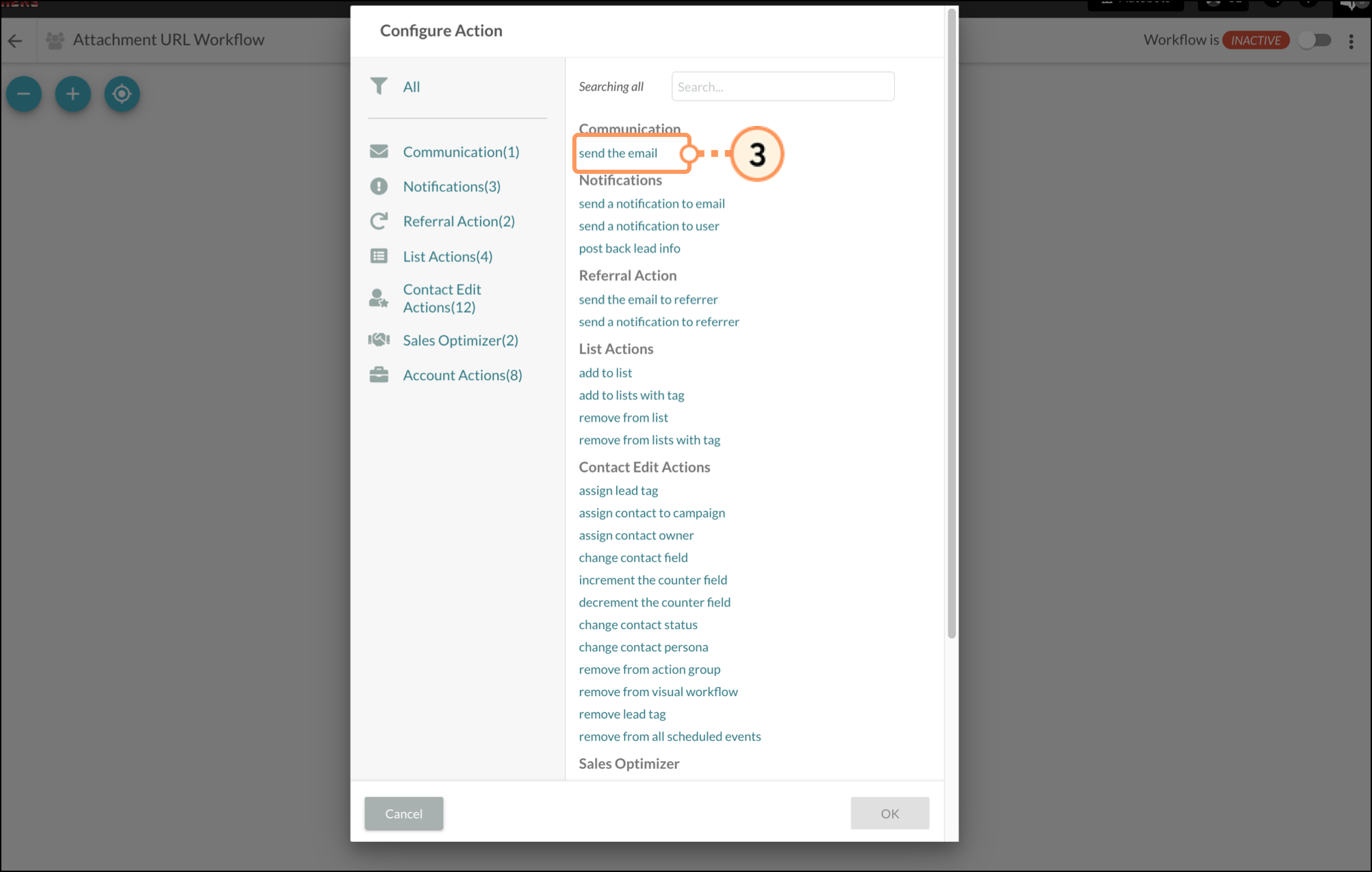Toggle the workflow active switch
The width and height of the screenshot is (1372, 872).
[1315, 40]
